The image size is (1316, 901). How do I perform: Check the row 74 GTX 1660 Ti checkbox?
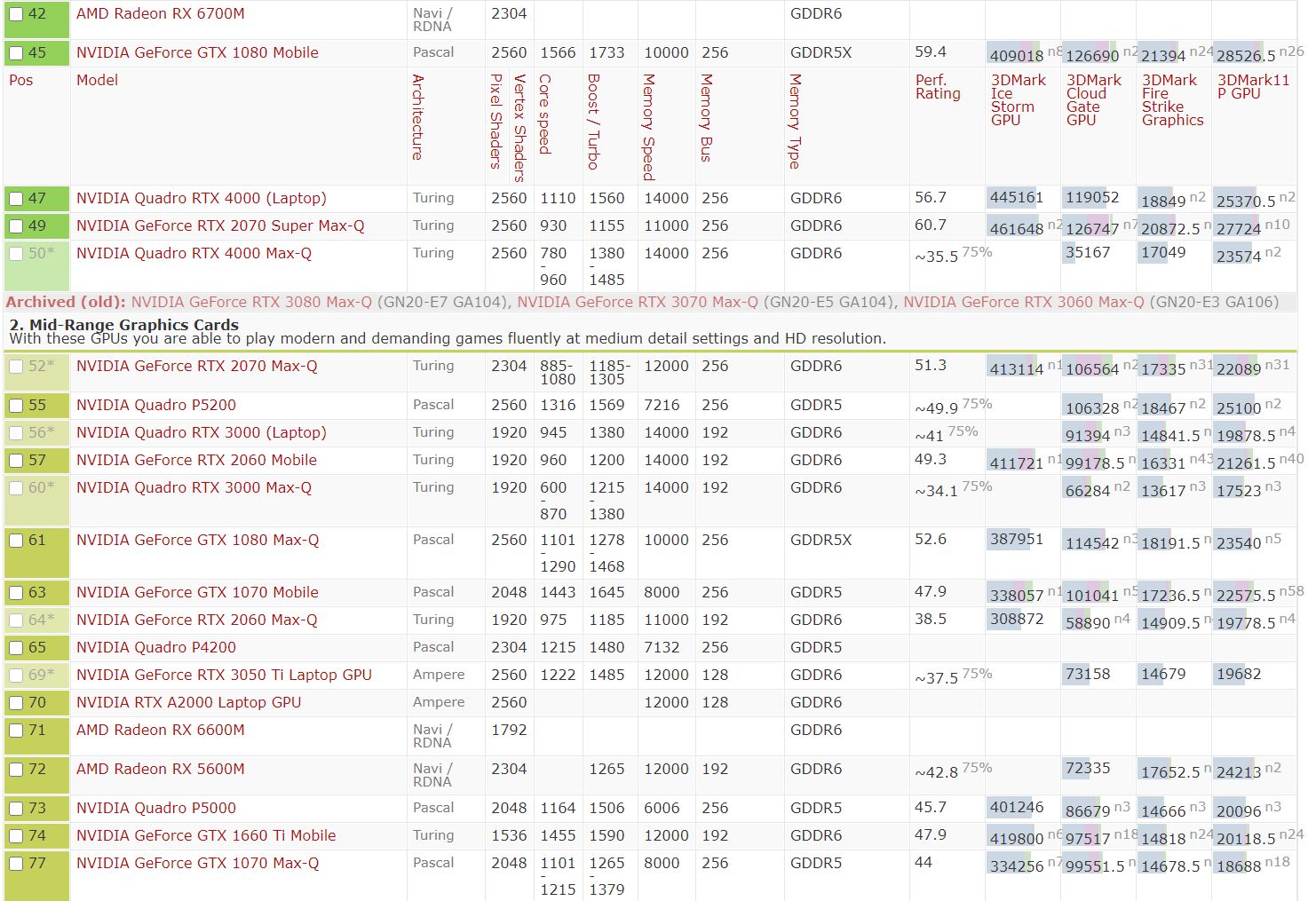16,836
